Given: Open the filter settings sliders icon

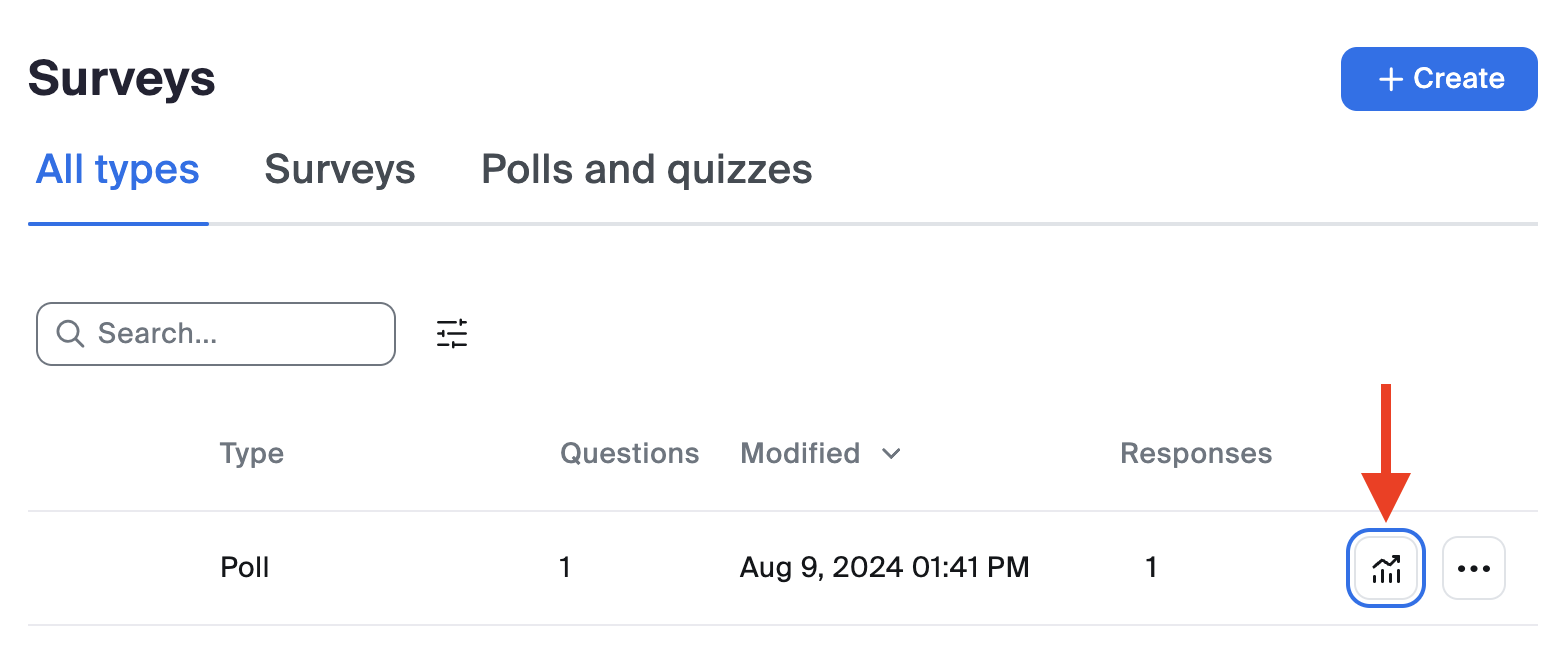Looking at the screenshot, I should pos(452,334).
